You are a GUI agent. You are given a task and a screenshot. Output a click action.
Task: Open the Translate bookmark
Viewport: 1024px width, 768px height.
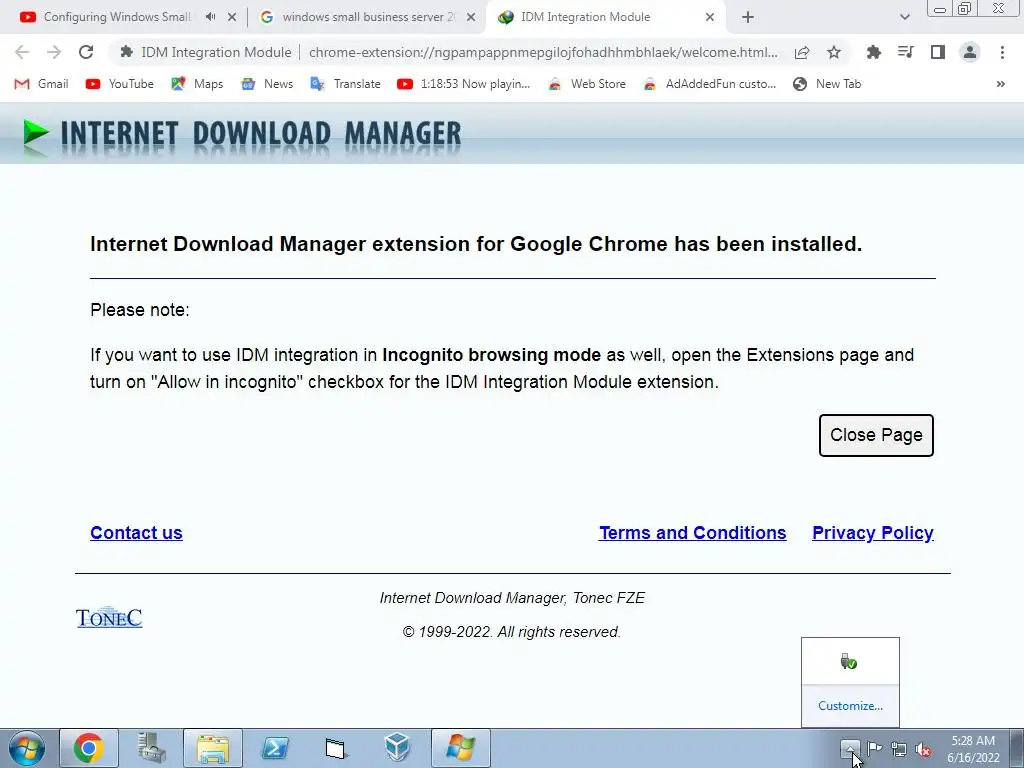pyautogui.click(x=345, y=84)
